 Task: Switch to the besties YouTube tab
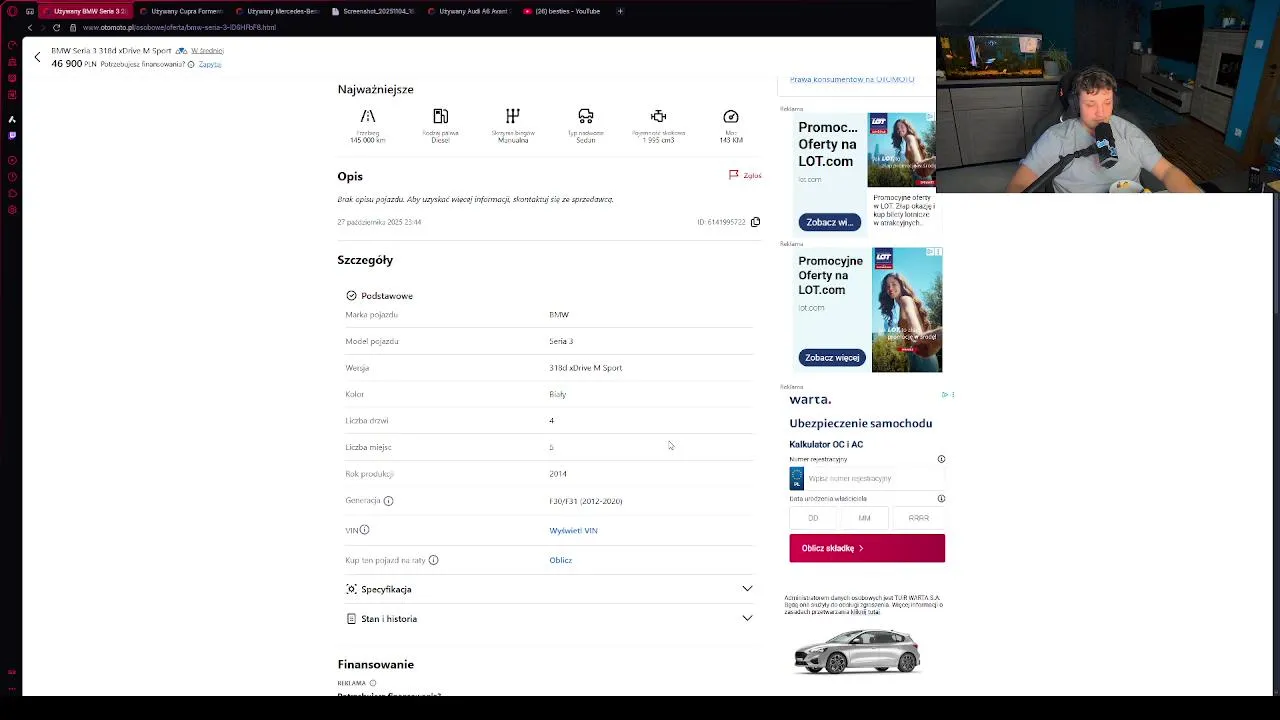pos(563,11)
